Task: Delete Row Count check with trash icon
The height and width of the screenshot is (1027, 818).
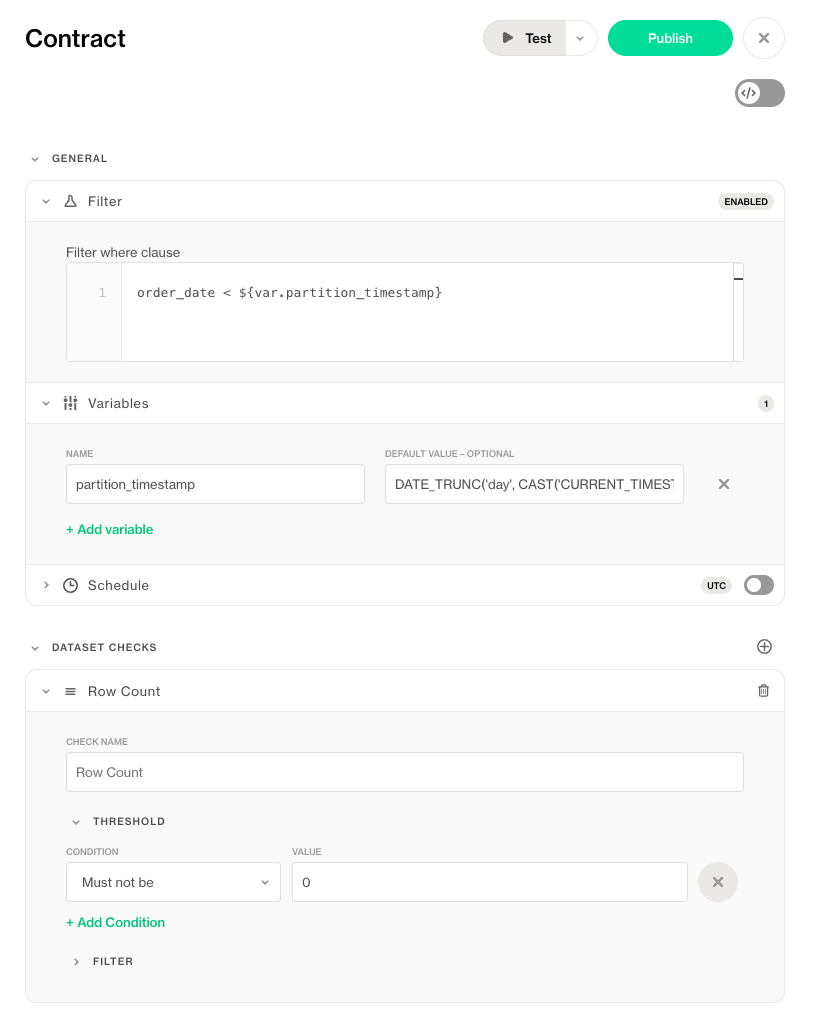Action: click(764, 691)
